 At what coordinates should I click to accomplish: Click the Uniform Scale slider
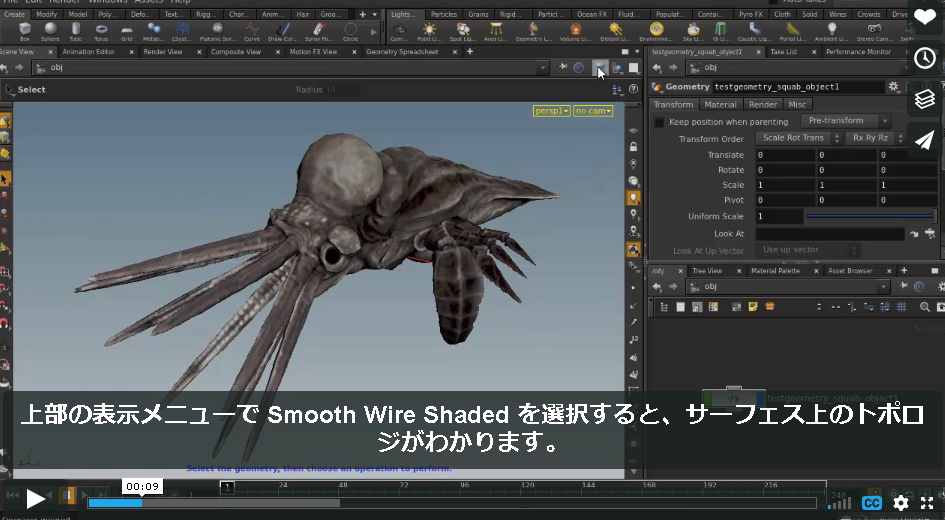[871, 216]
